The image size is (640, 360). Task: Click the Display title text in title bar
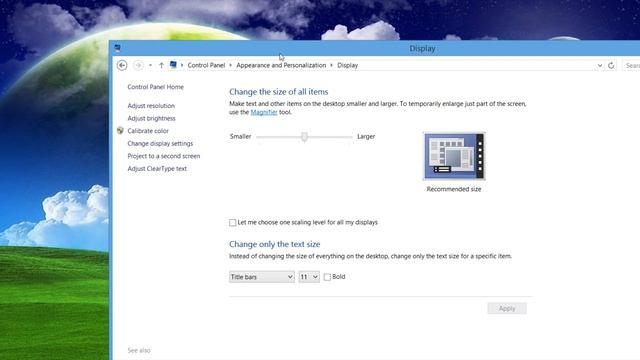coord(422,49)
